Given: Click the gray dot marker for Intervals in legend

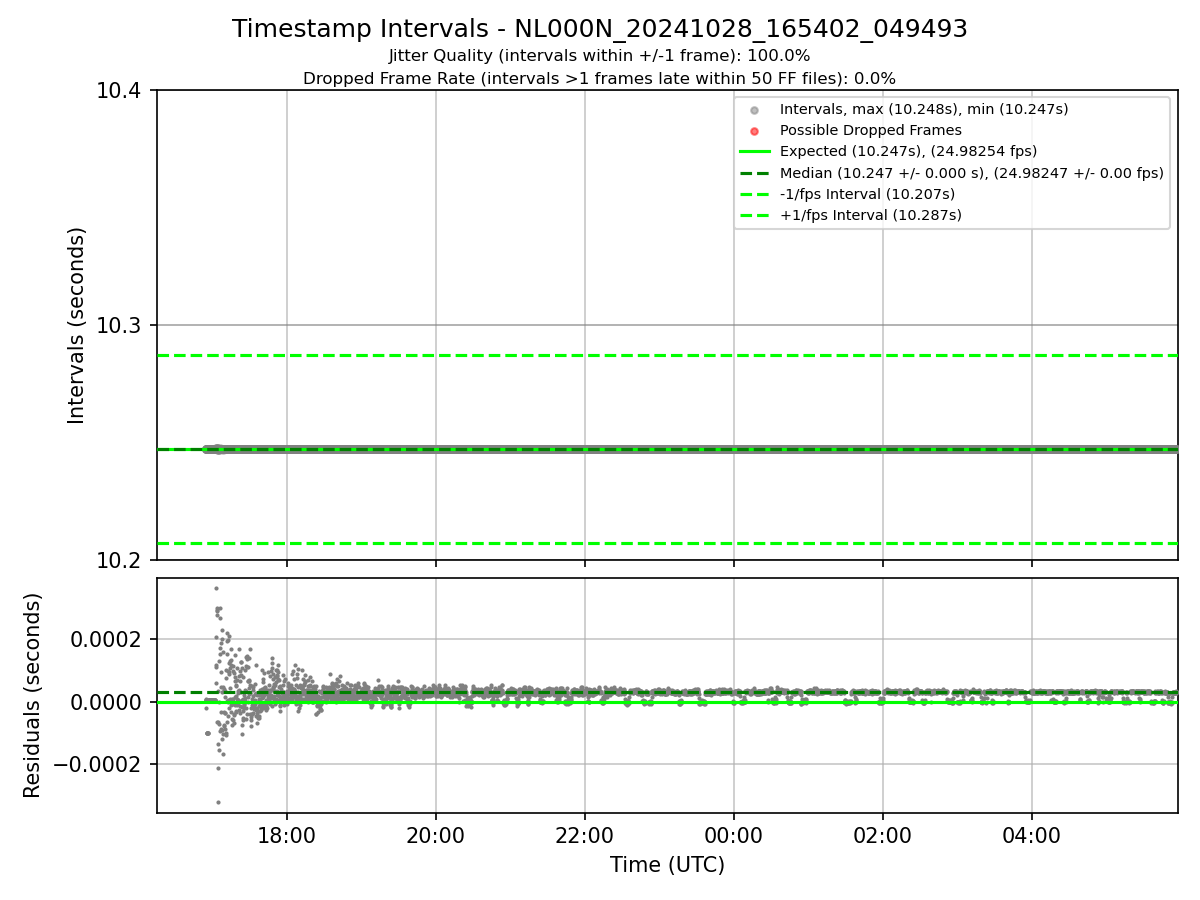Looking at the screenshot, I should pos(755,110).
